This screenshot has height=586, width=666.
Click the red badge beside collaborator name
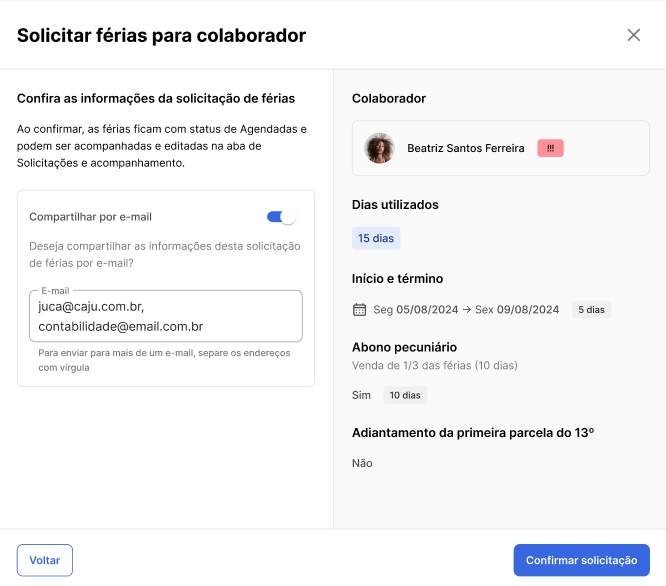click(550, 148)
